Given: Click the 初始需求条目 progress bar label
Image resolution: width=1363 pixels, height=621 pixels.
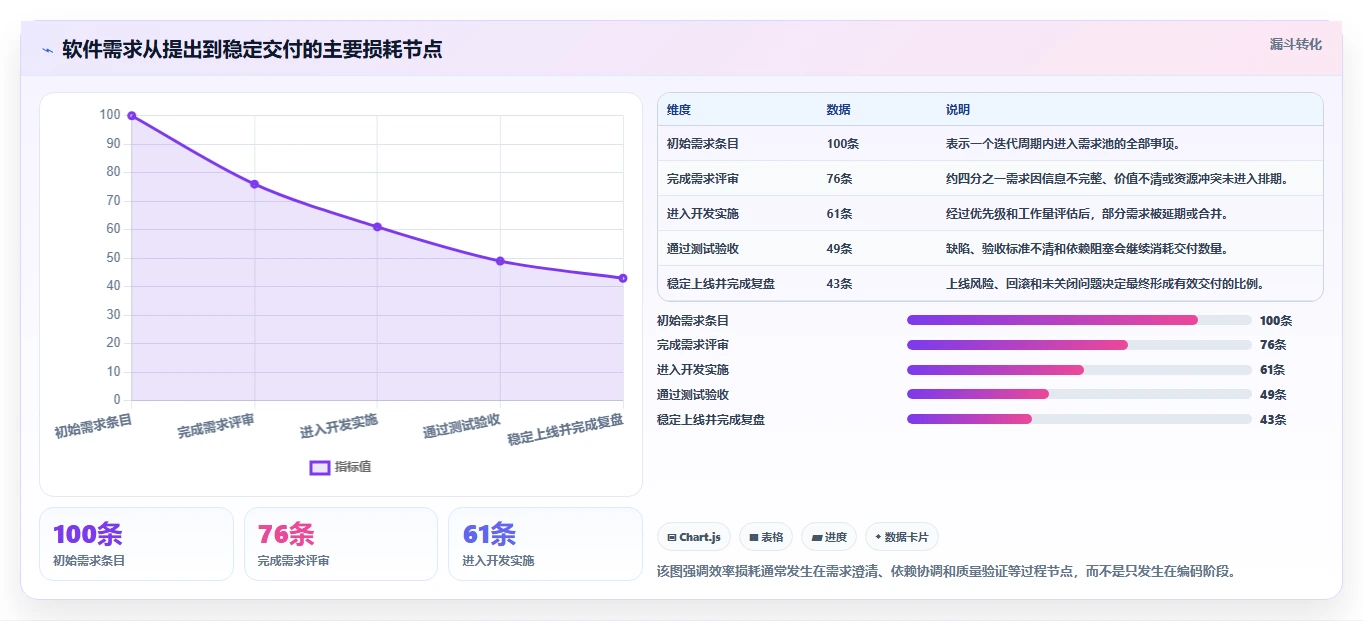Looking at the screenshot, I should click(693, 321).
